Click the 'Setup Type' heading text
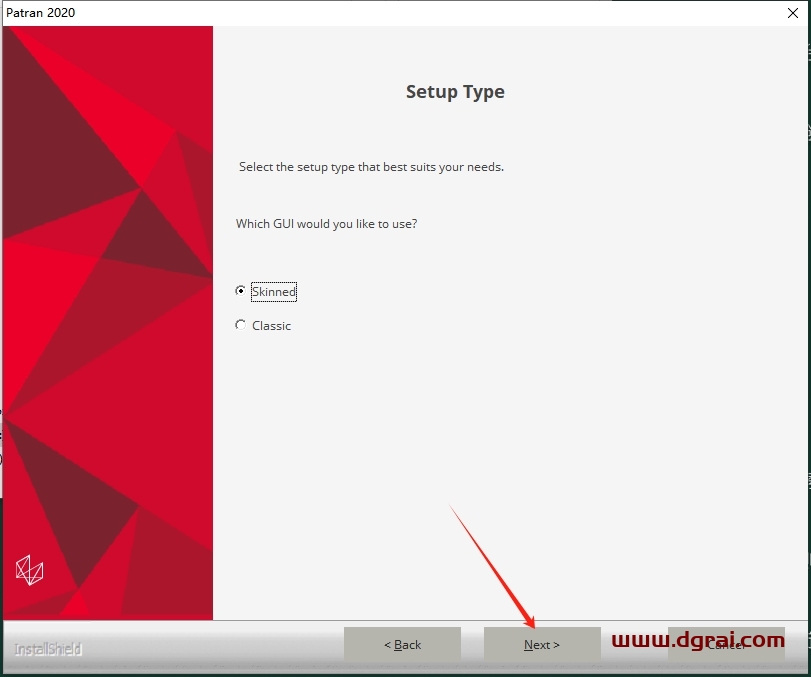 pos(455,92)
